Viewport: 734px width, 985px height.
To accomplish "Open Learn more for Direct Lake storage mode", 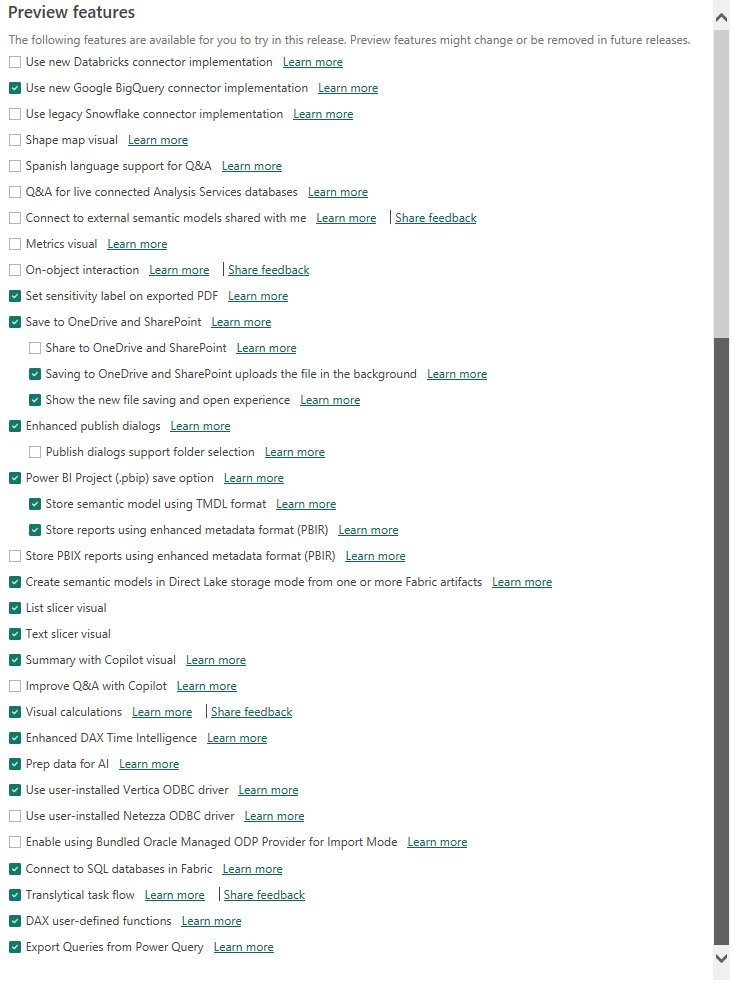I will pos(522,582).
